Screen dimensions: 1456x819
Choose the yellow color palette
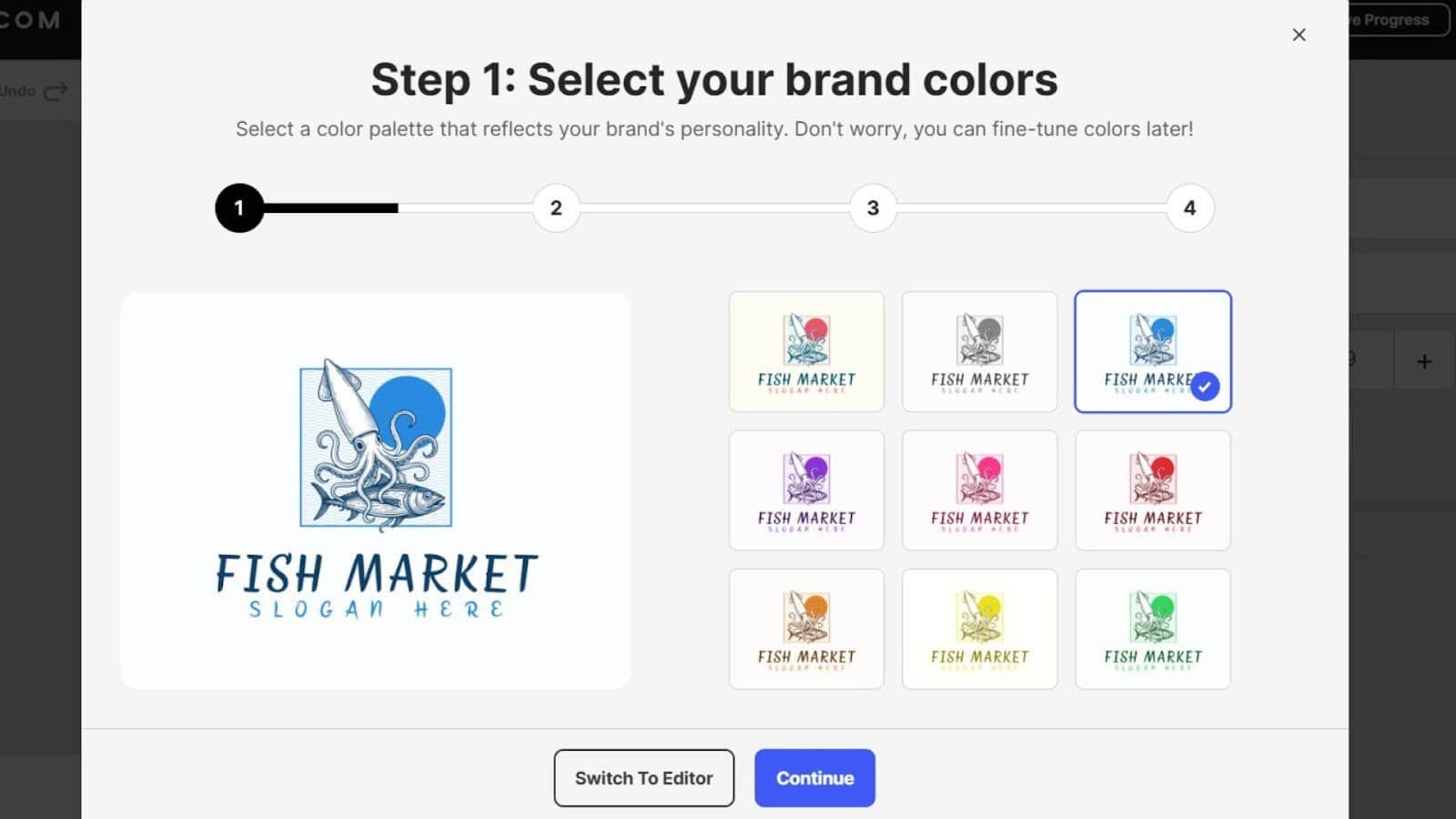coord(979,629)
